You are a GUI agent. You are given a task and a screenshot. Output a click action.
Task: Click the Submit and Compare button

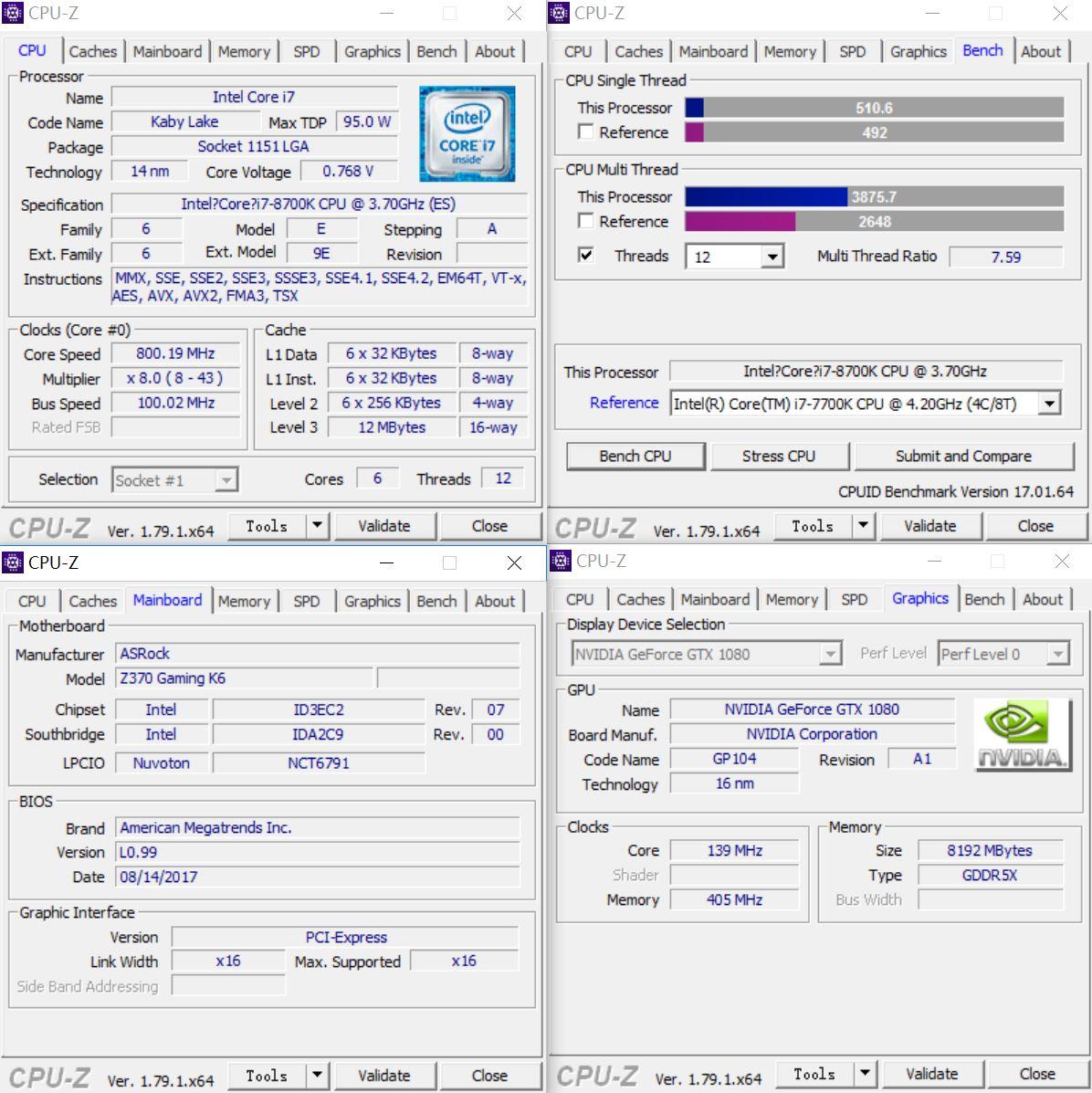coord(963,456)
